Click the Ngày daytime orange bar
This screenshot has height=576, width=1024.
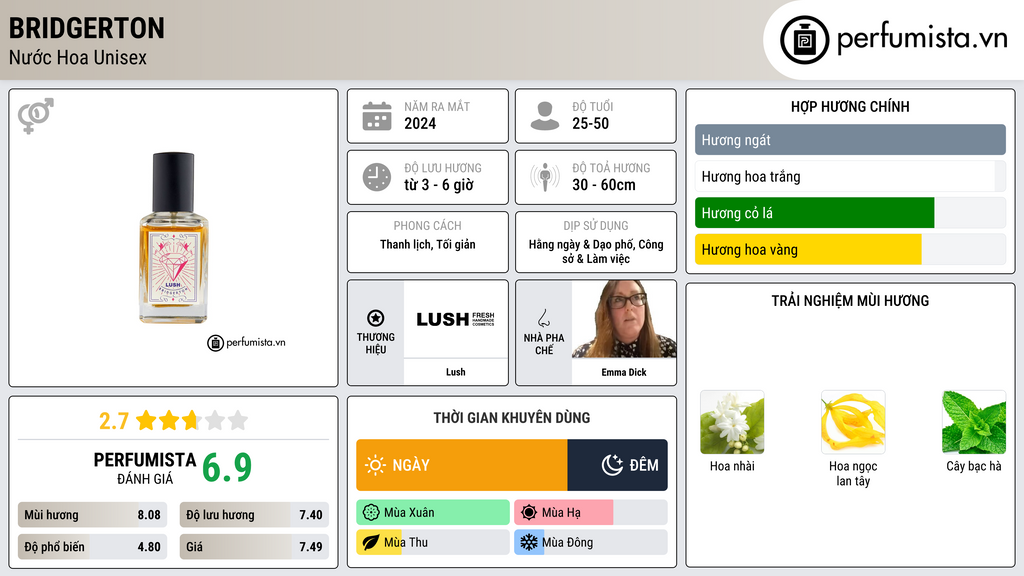click(462, 465)
